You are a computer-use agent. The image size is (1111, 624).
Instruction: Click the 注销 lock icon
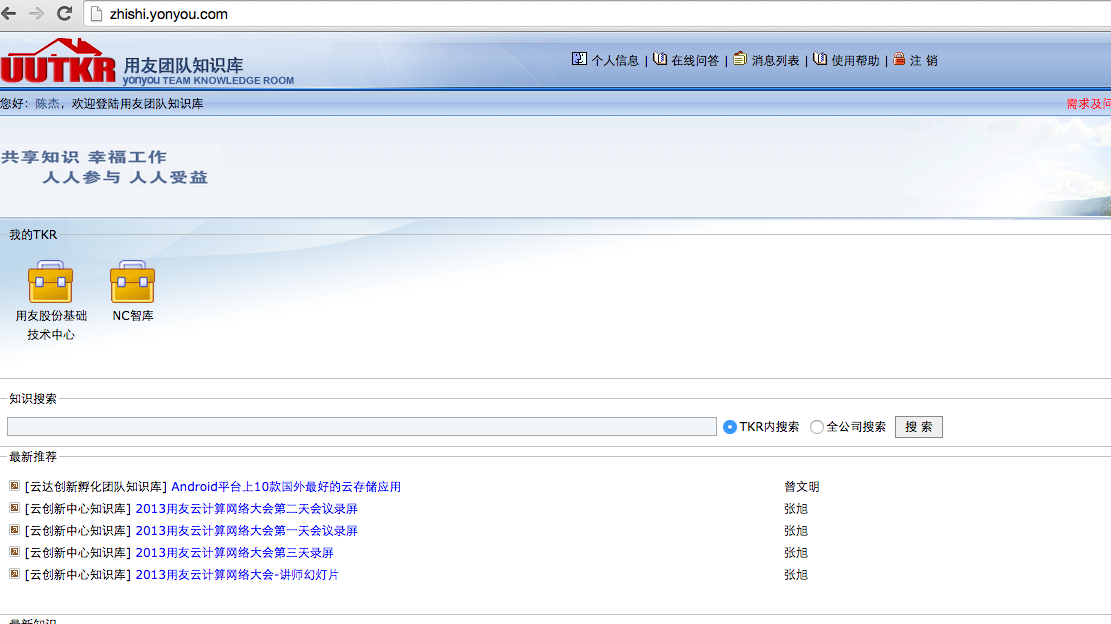coord(899,59)
